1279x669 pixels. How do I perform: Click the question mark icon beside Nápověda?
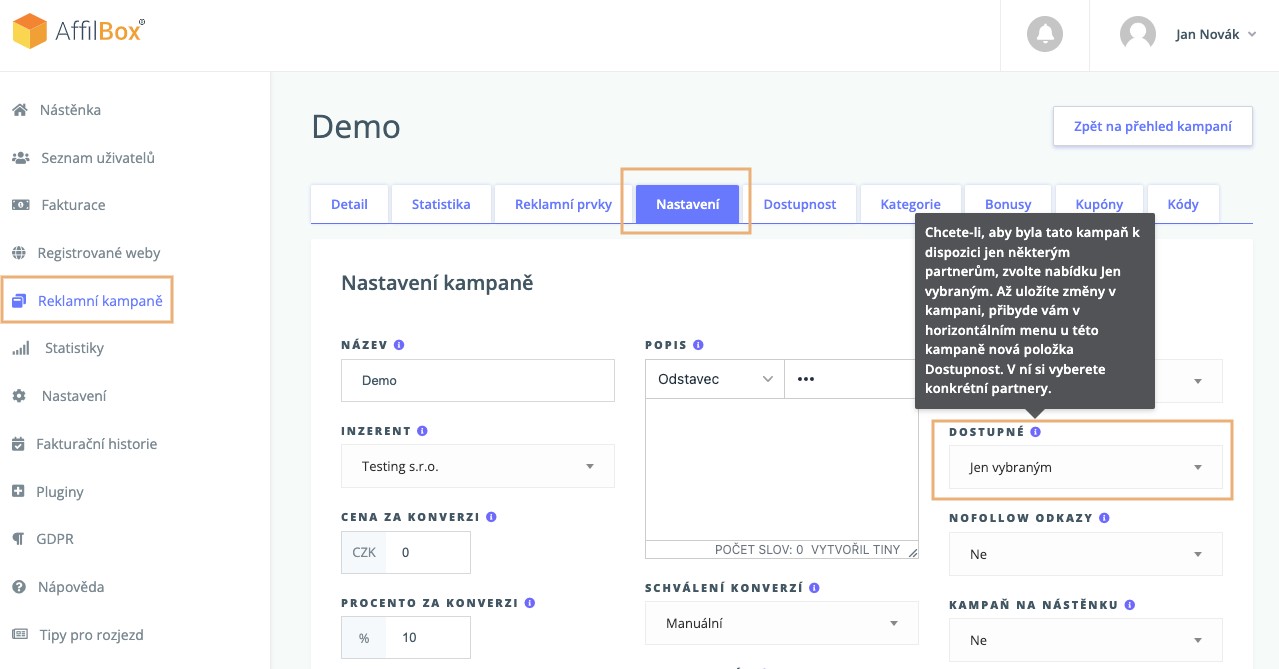point(18,587)
